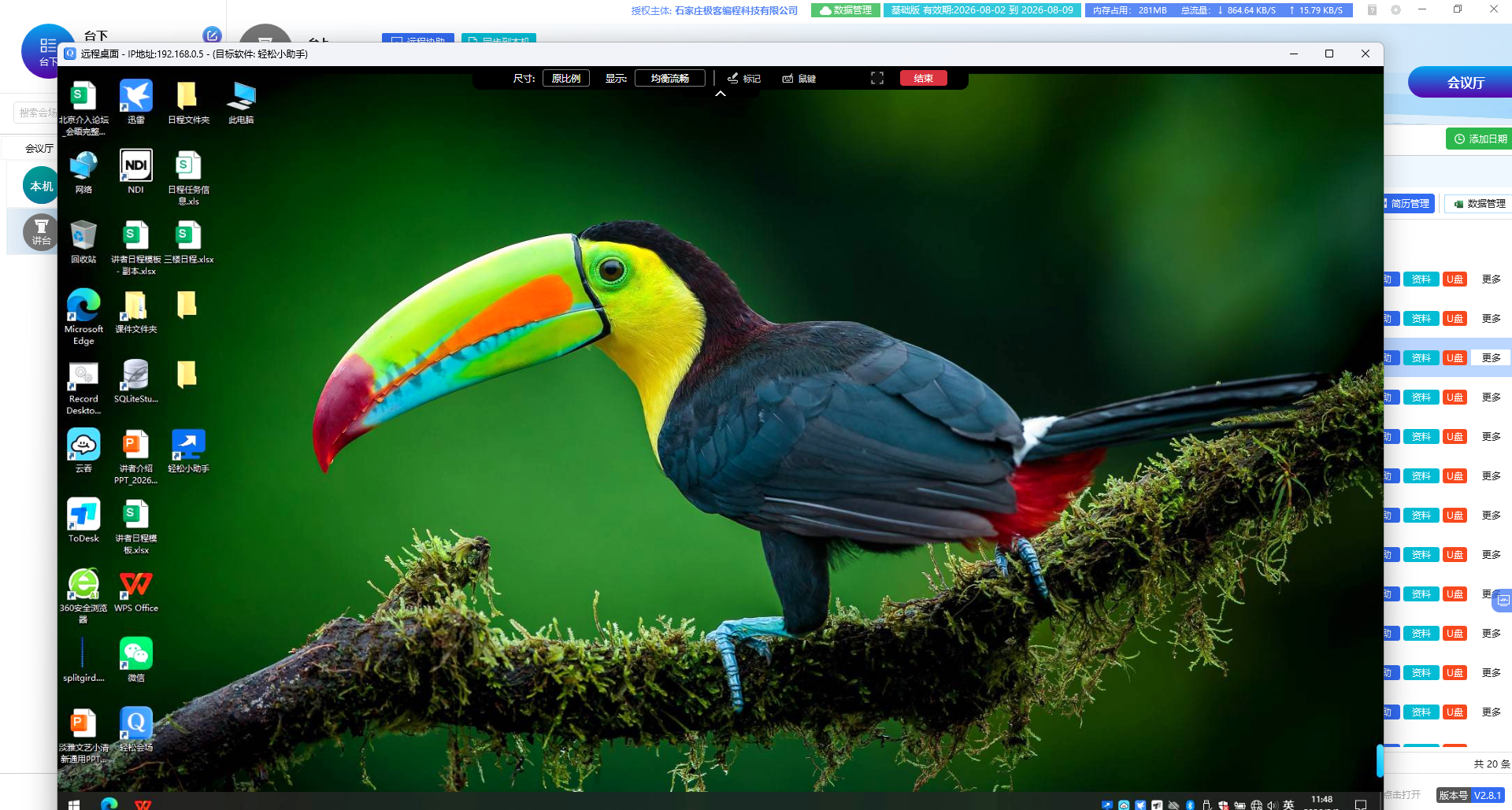Launch the NDI desktop shortcut
1512x810 pixels.
click(x=135, y=172)
